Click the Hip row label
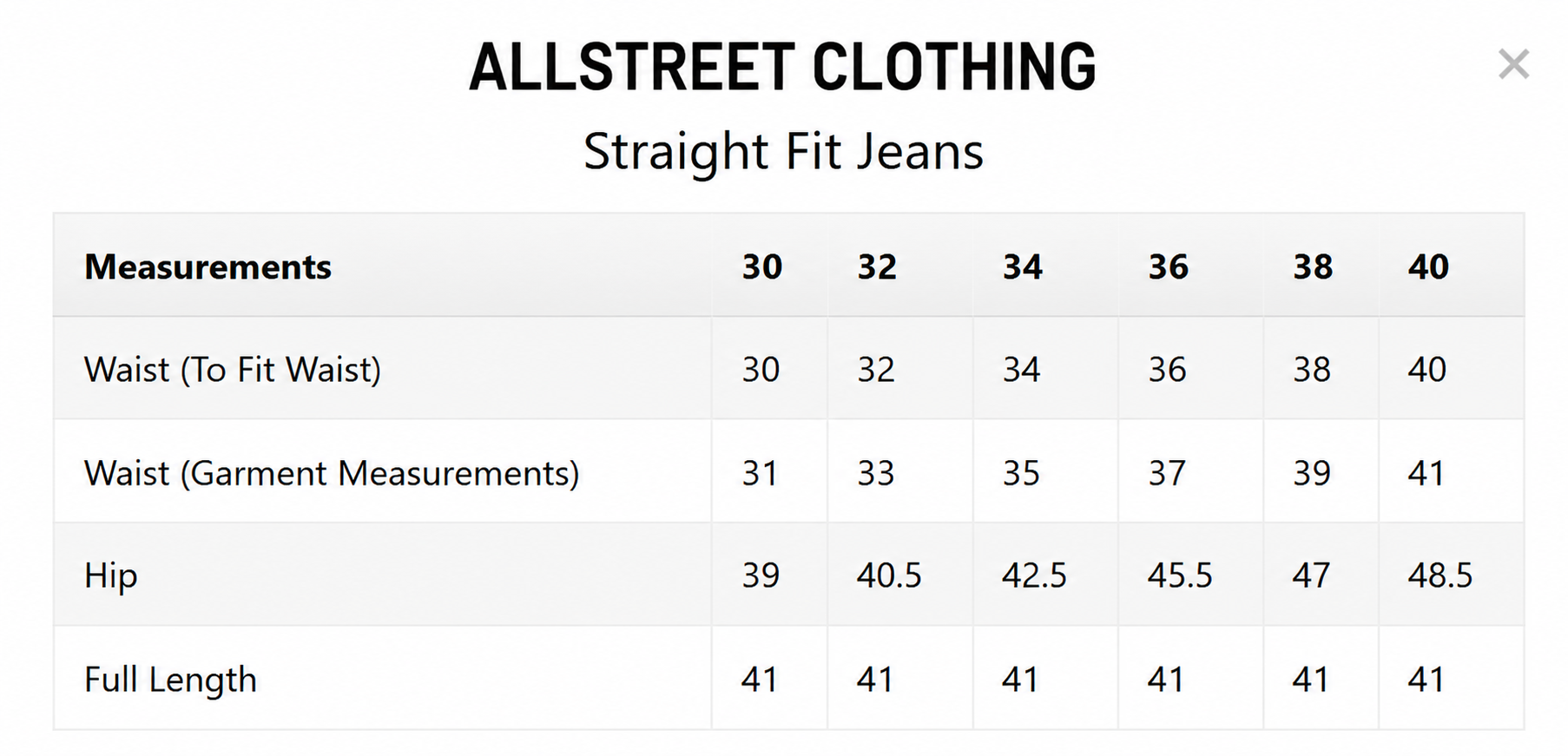Viewport: 1568px width, 756px height. coord(110,576)
